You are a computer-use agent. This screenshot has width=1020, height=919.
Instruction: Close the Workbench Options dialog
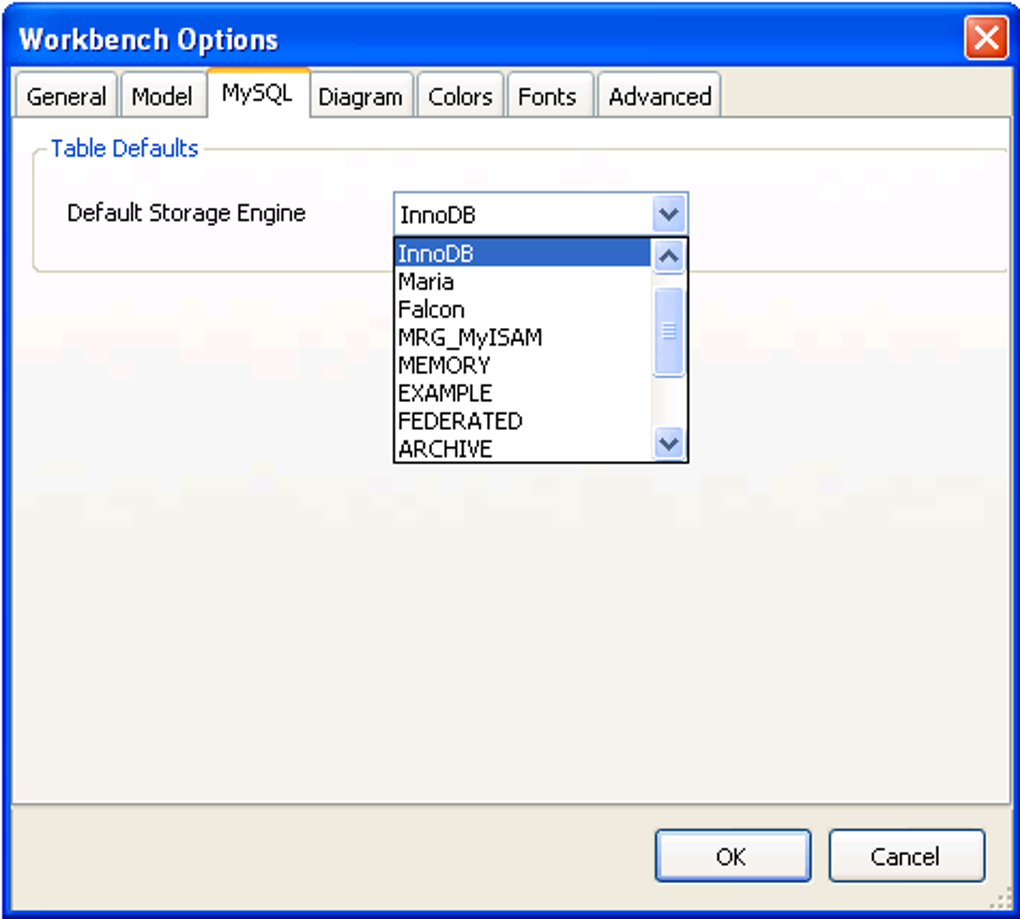click(986, 38)
